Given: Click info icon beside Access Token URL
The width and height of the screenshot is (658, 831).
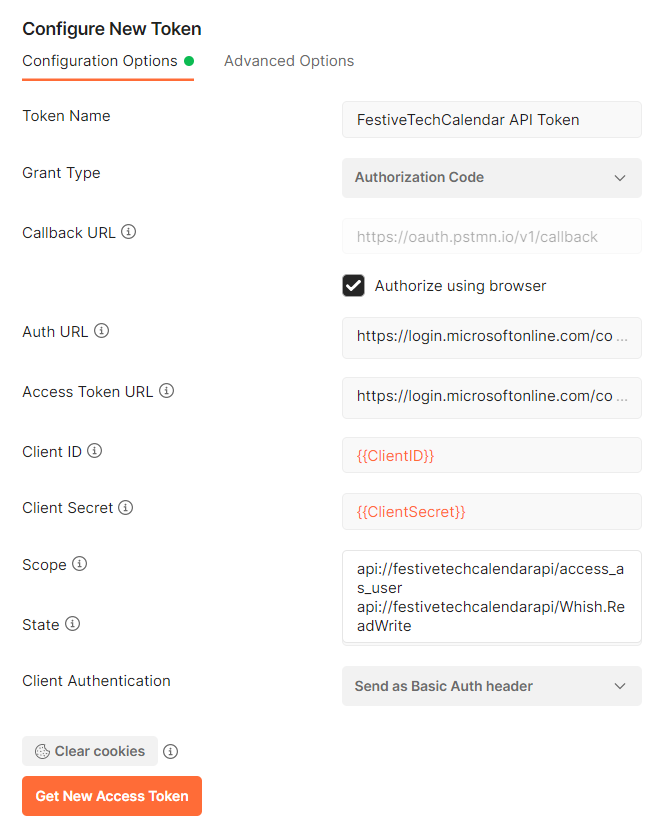Looking at the screenshot, I should pyautogui.click(x=167, y=391).
